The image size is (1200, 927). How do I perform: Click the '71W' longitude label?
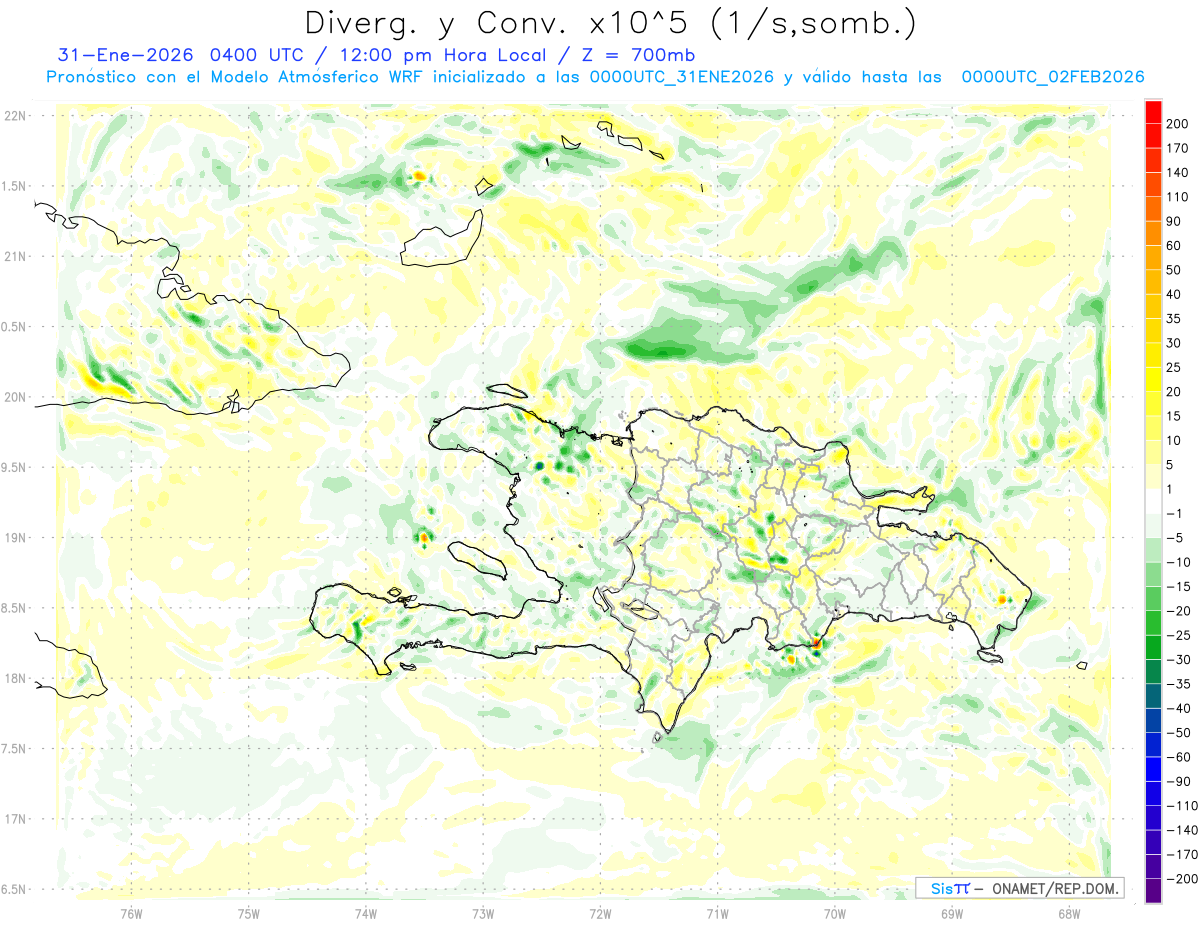(717, 914)
